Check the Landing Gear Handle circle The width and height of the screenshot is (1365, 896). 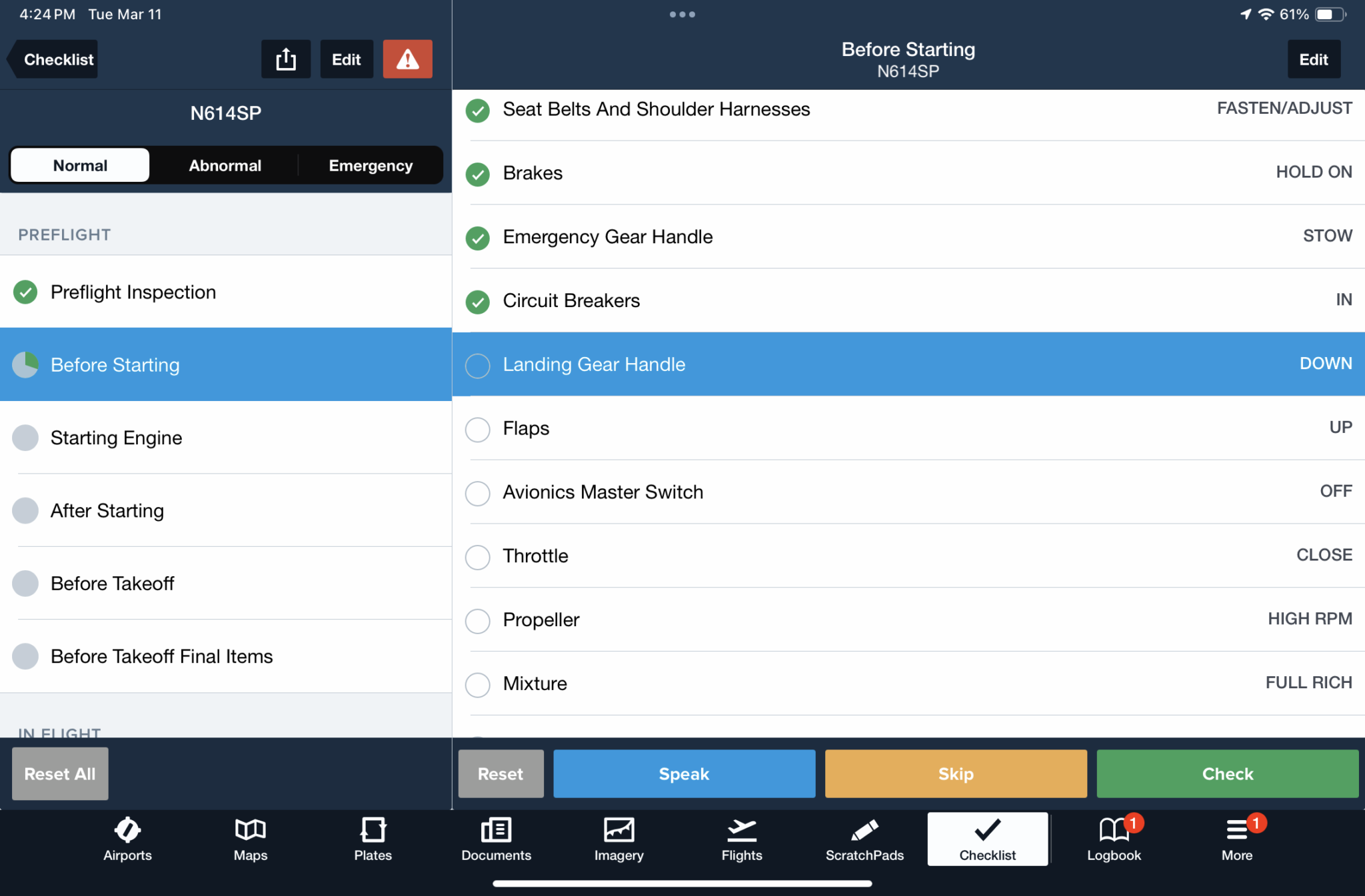click(478, 365)
